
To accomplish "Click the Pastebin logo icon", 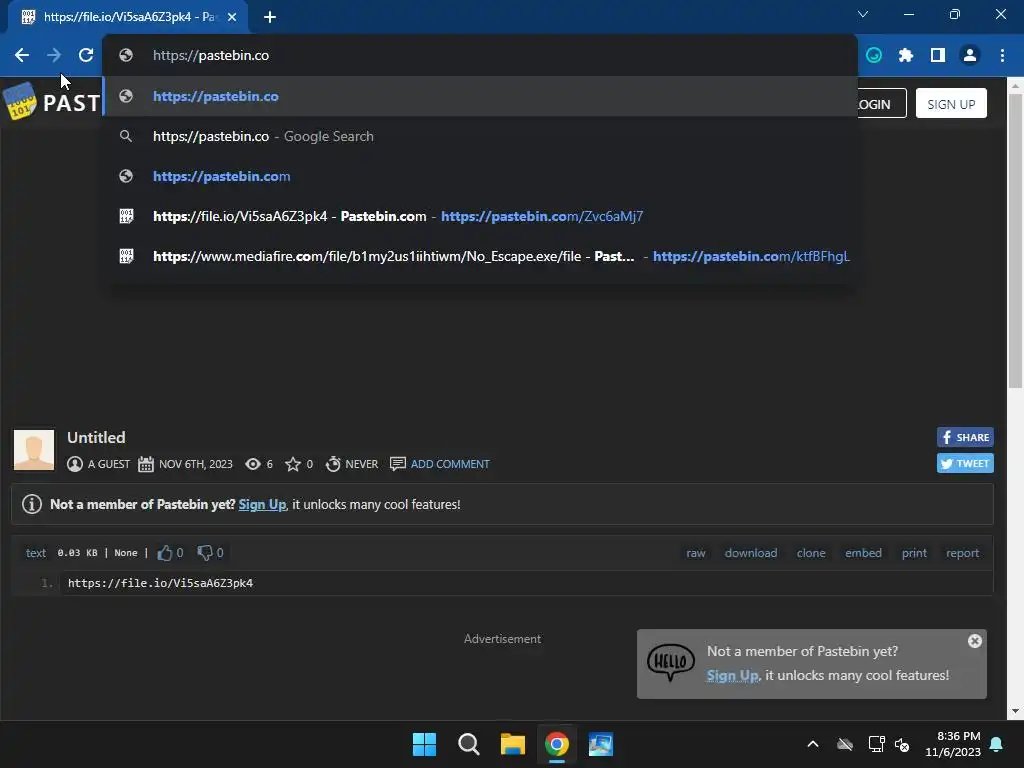I will [x=20, y=101].
